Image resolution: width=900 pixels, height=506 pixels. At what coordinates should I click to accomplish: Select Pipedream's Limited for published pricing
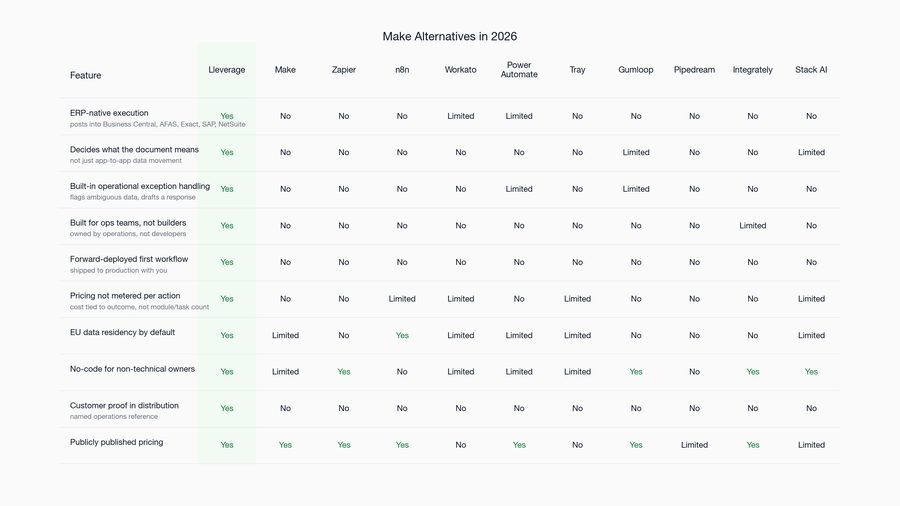(x=694, y=445)
